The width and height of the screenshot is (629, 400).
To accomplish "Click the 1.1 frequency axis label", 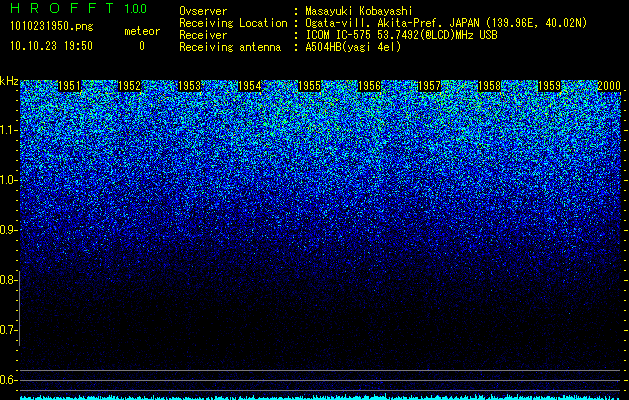I will 7,130.
